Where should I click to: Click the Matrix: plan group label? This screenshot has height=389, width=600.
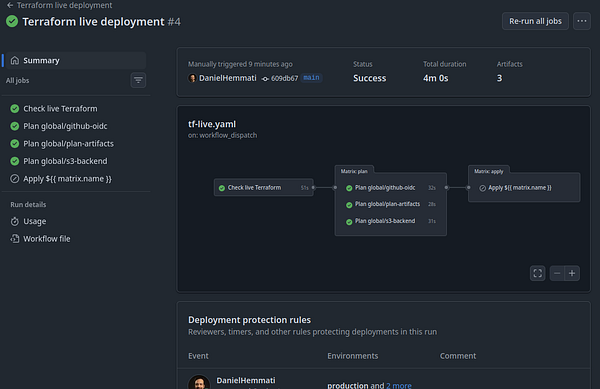354,171
